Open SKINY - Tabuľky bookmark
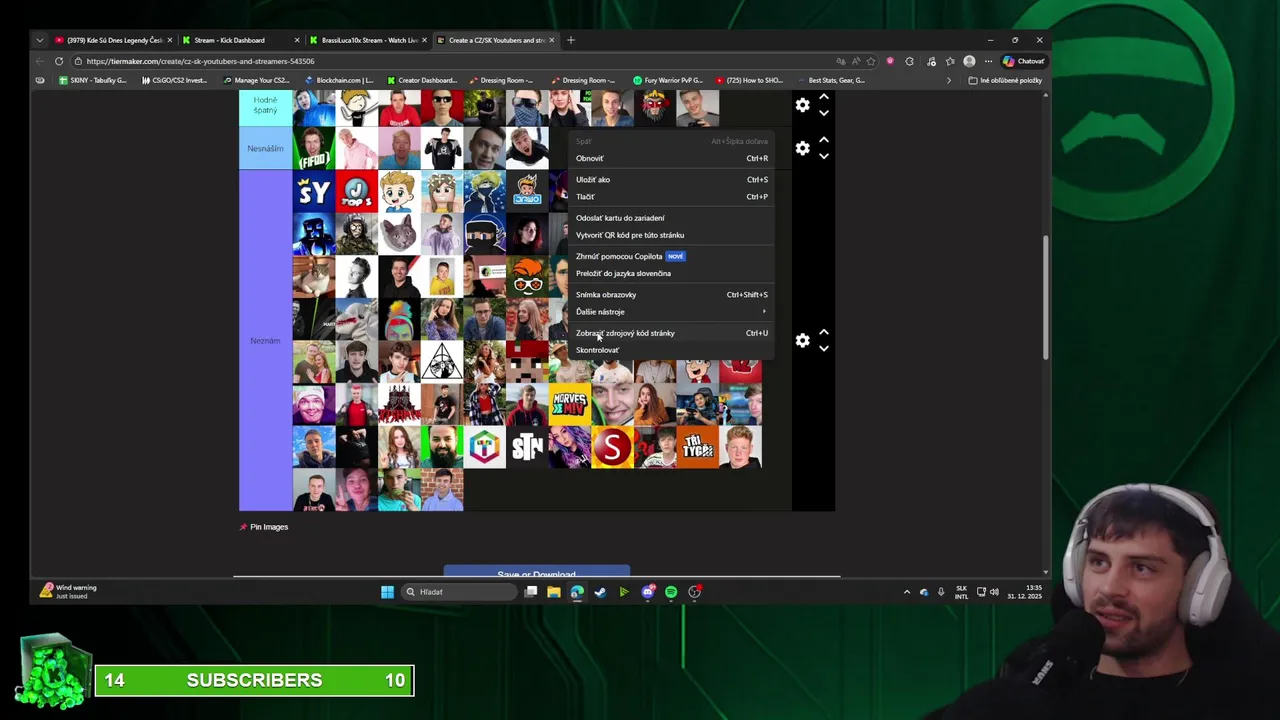Image resolution: width=1280 pixels, height=720 pixels. coord(93,80)
